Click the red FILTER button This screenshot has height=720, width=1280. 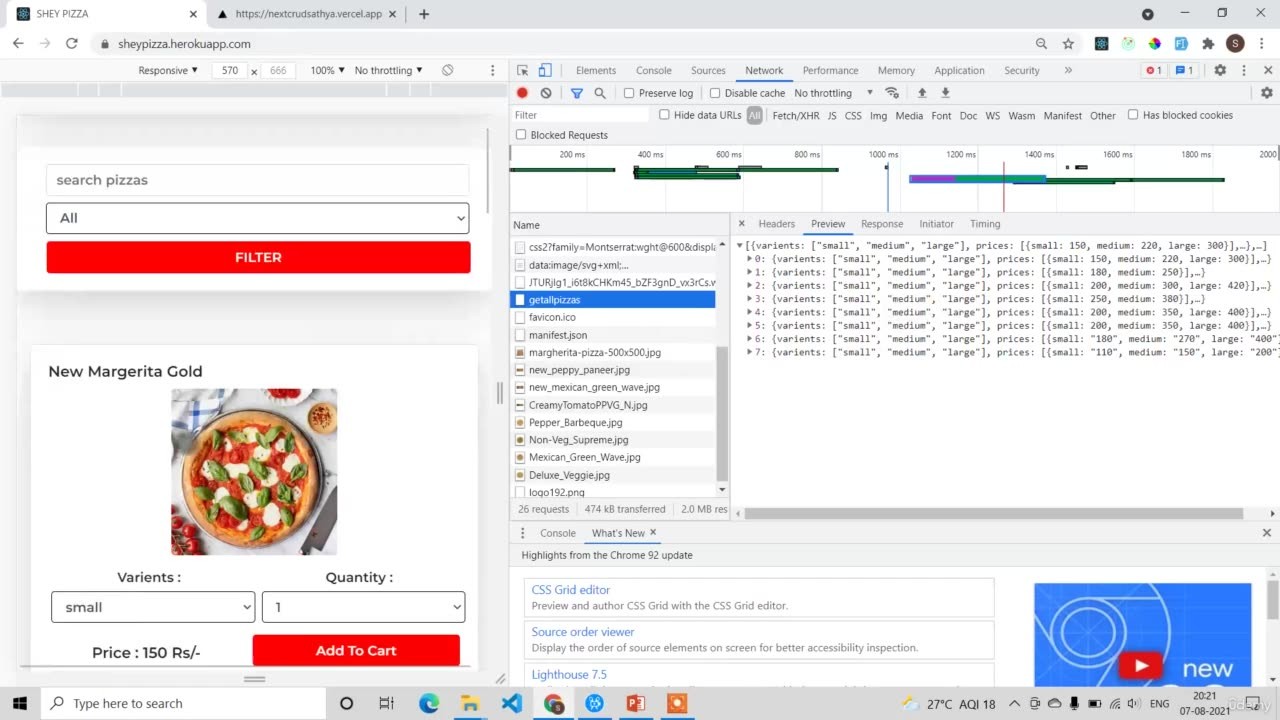[258, 257]
